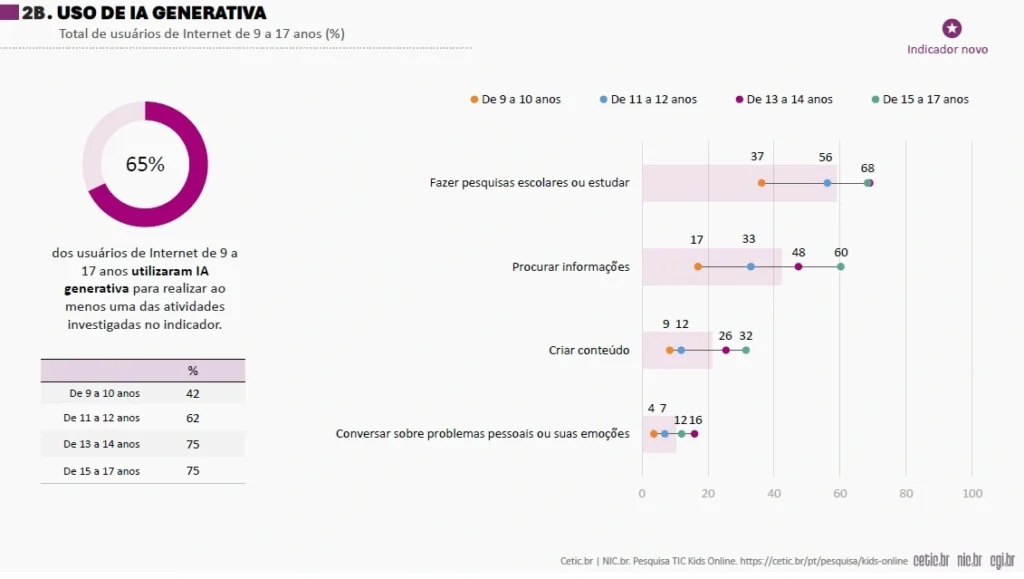Click the nic.br logo
This screenshot has height=579, width=1024.
tap(970, 560)
